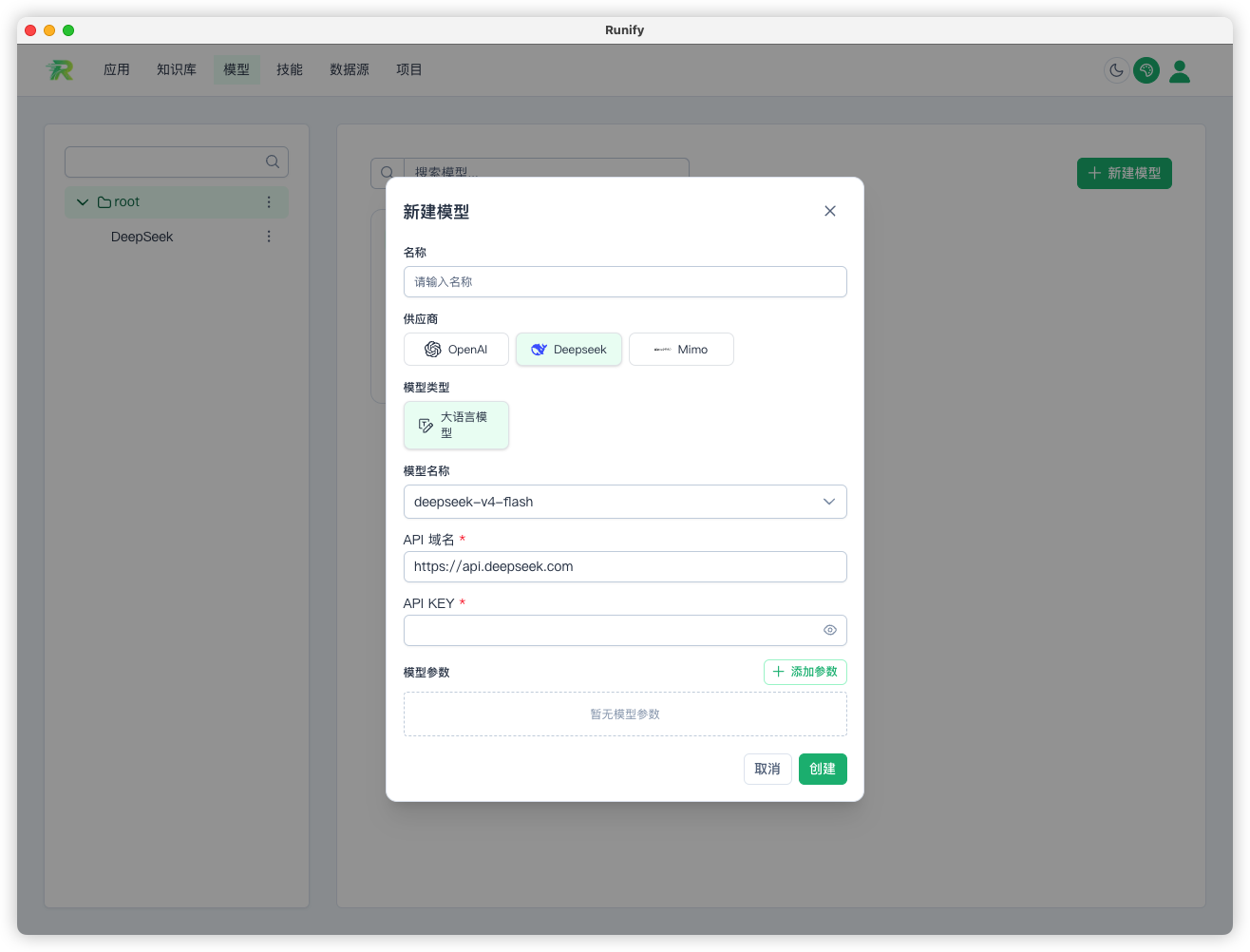The height and width of the screenshot is (952, 1250).
Task: Open the 知识库 menu
Action: pos(177,69)
